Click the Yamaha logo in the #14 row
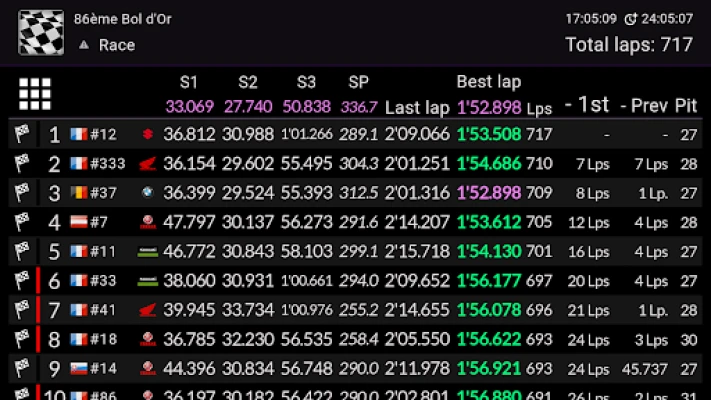The height and width of the screenshot is (400, 711). (x=147, y=368)
